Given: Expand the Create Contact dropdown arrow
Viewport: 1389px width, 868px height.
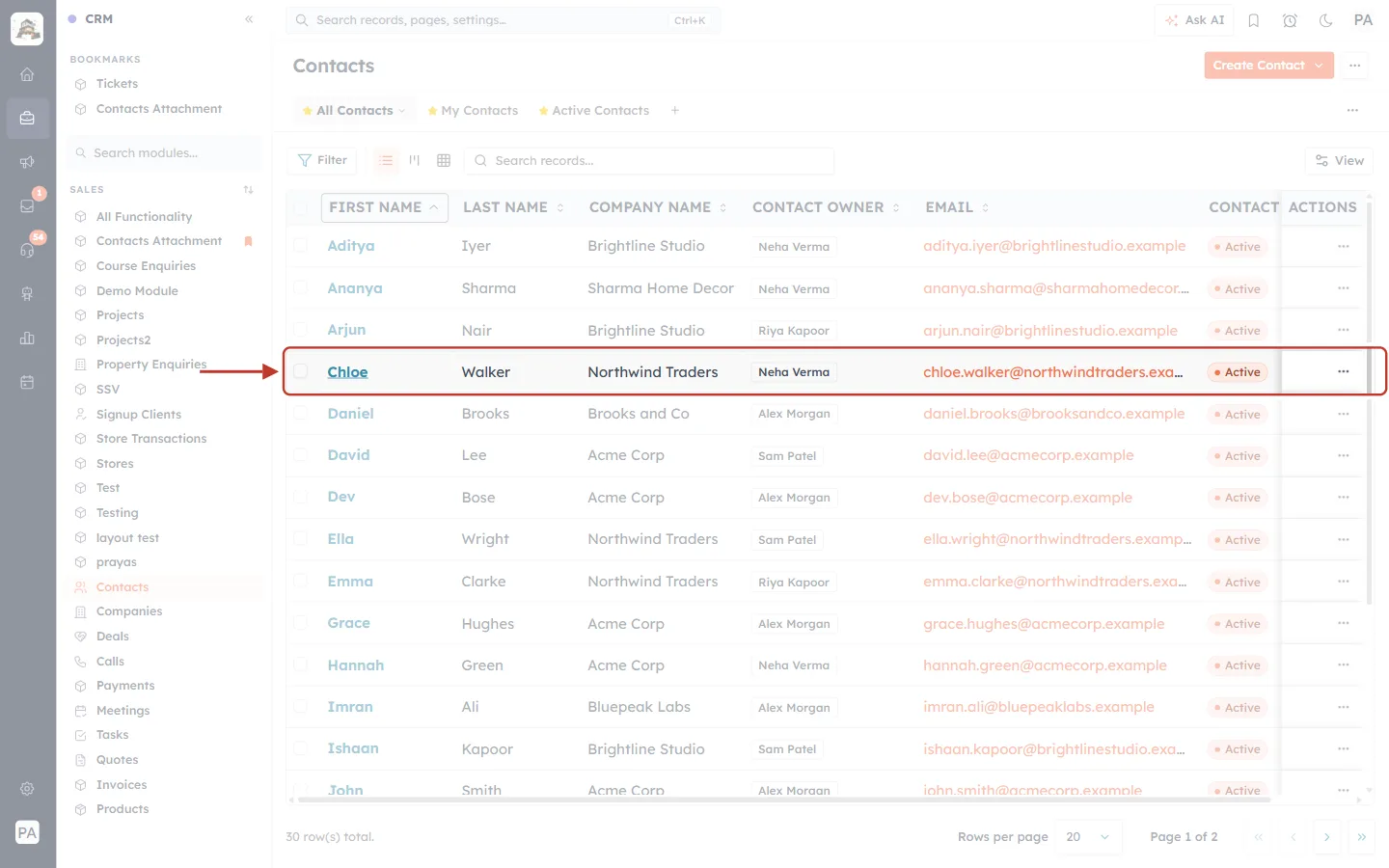Looking at the screenshot, I should [x=1320, y=66].
